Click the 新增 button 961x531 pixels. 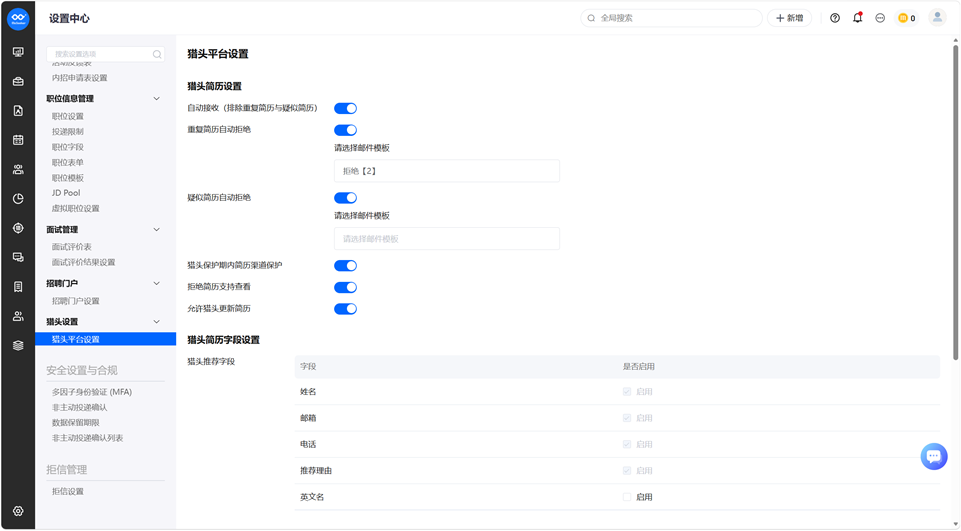789,18
